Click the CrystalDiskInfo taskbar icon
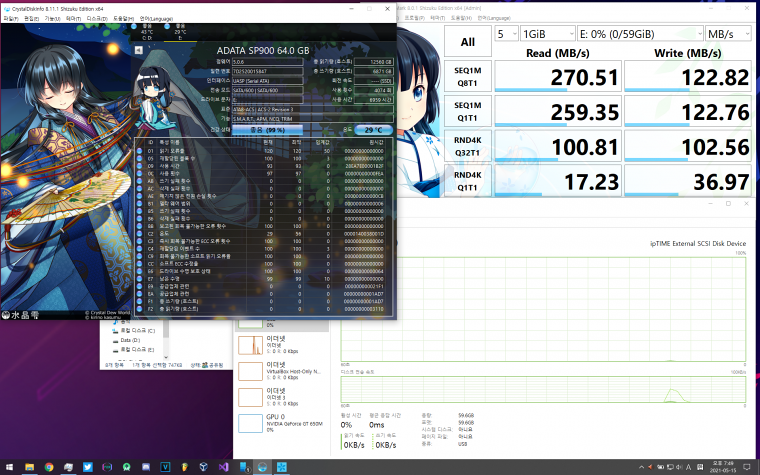This screenshot has height=475, width=760. [x=262, y=467]
